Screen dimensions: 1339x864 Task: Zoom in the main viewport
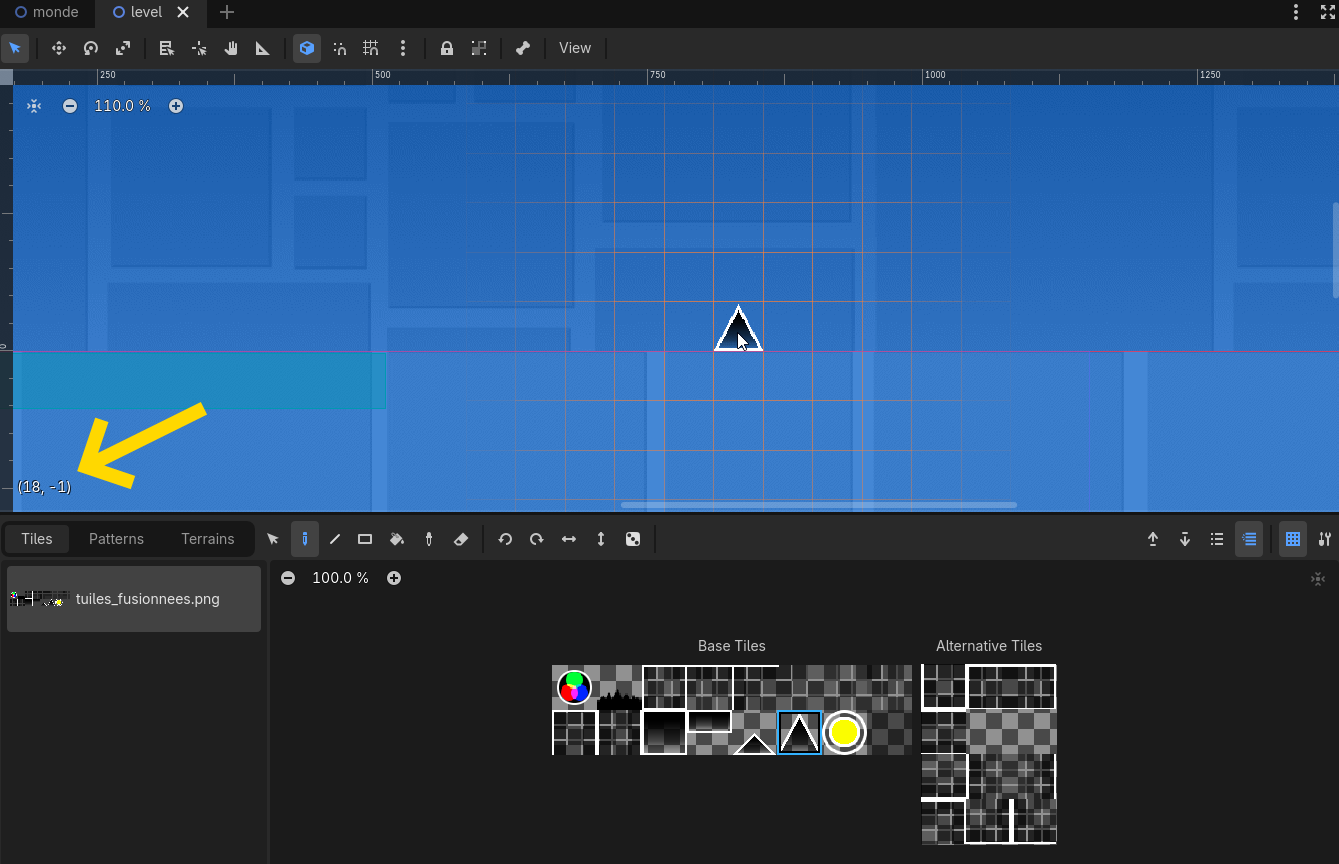tap(176, 106)
